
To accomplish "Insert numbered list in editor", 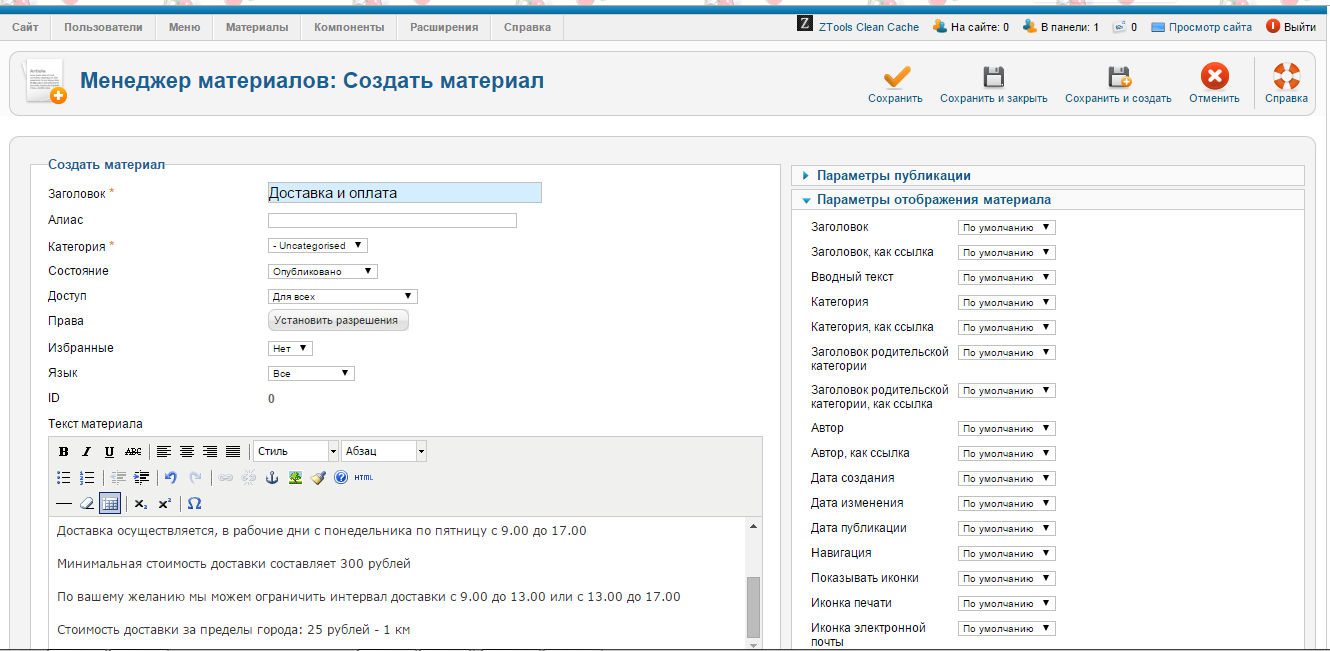I will (x=87, y=478).
